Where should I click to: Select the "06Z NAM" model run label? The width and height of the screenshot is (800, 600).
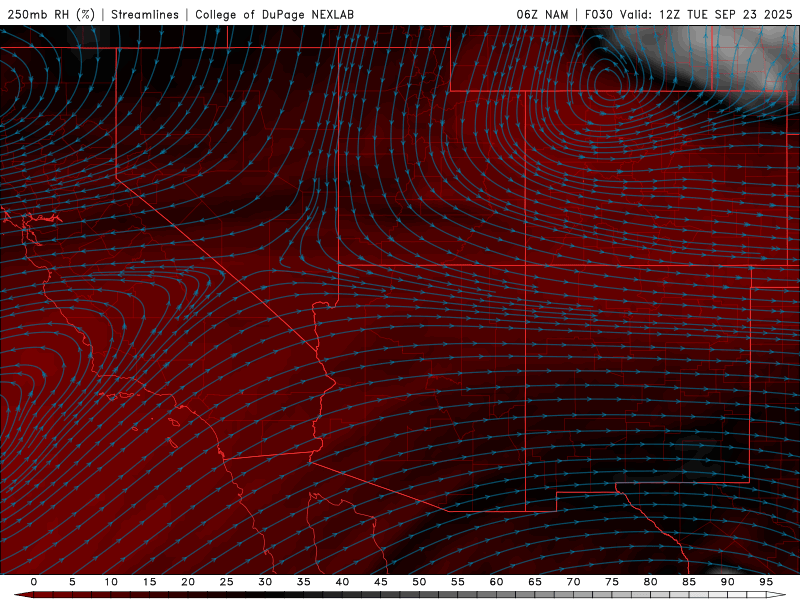pyautogui.click(x=542, y=14)
